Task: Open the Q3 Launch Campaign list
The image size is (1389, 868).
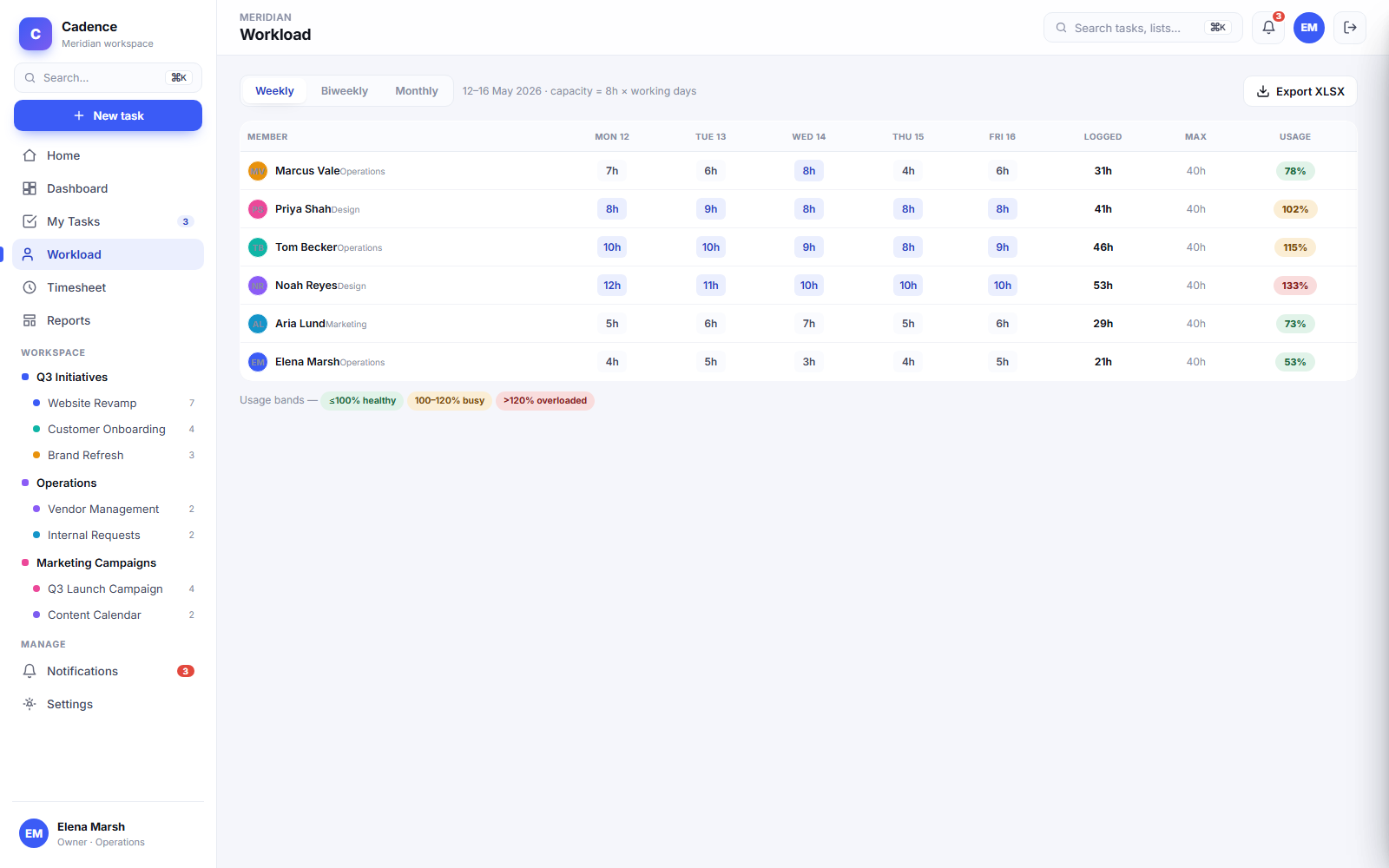Action: point(113,589)
